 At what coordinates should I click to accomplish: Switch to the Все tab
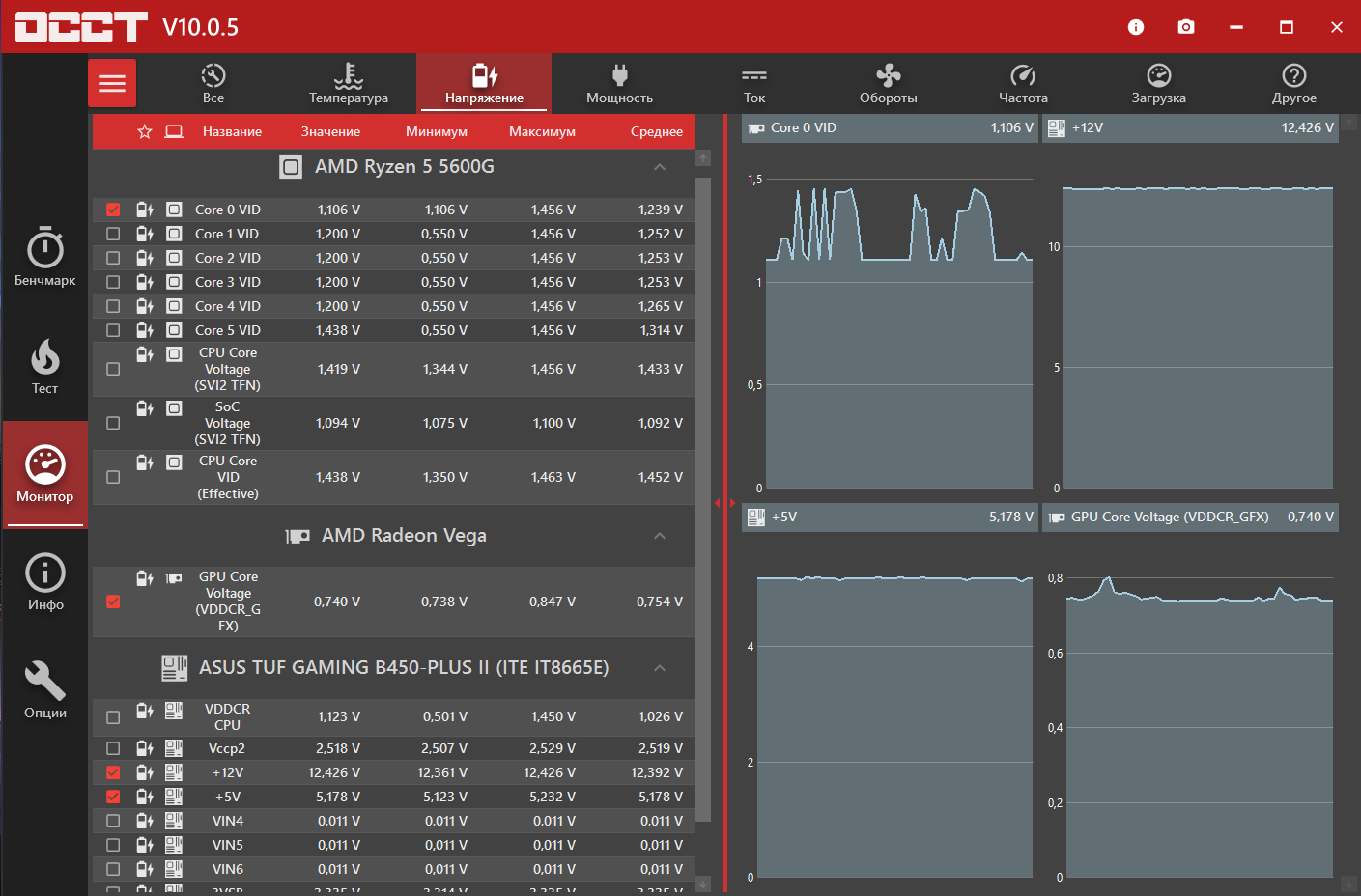pyautogui.click(x=213, y=83)
